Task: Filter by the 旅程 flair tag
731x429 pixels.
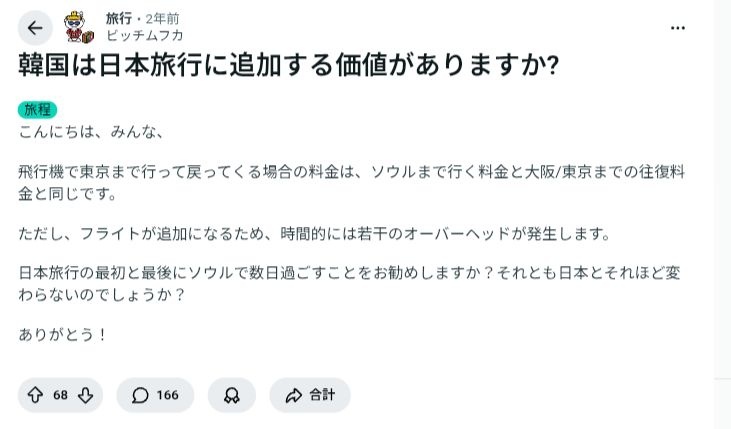Action: pyautogui.click(x=37, y=110)
